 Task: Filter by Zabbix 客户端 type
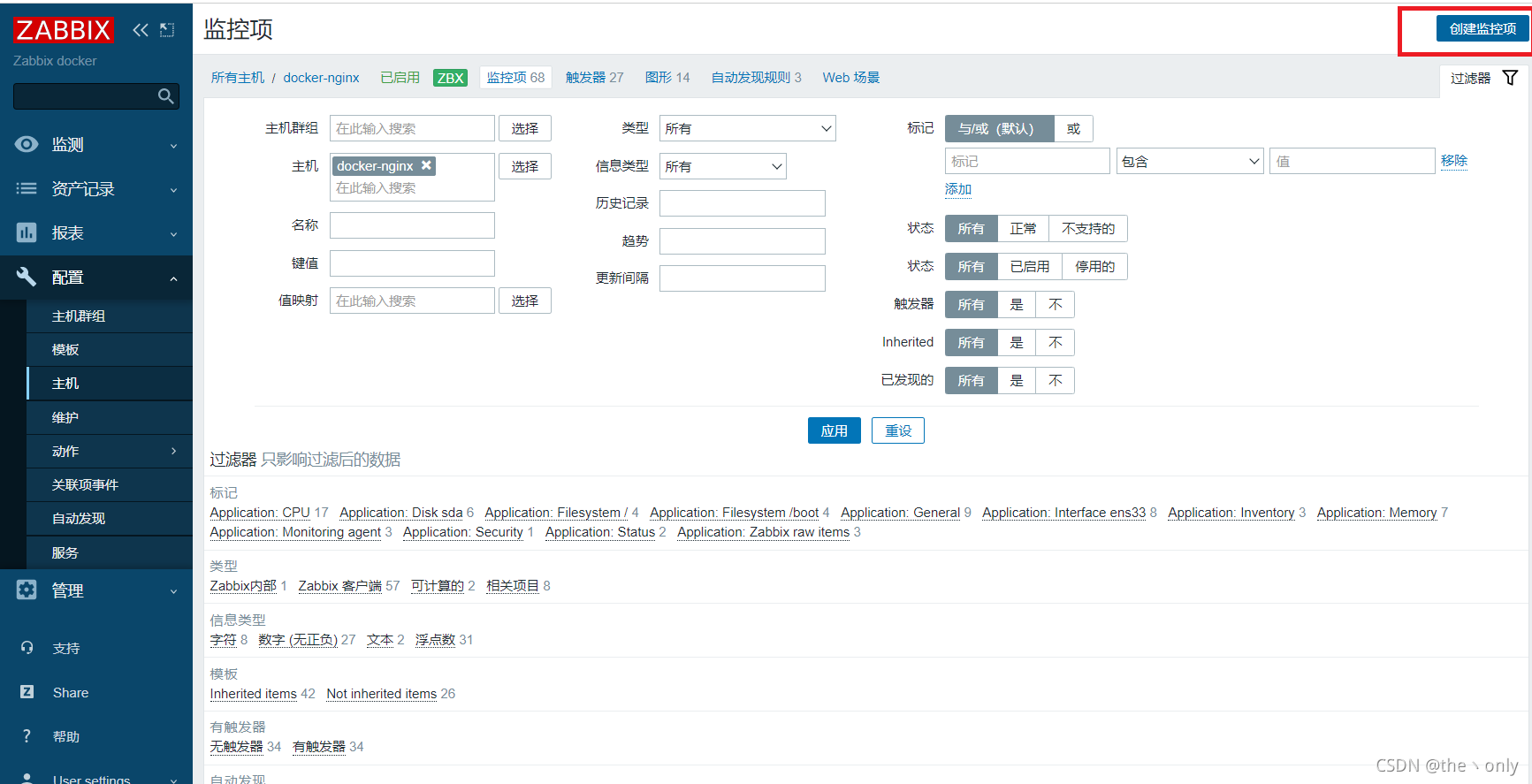tap(339, 586)
